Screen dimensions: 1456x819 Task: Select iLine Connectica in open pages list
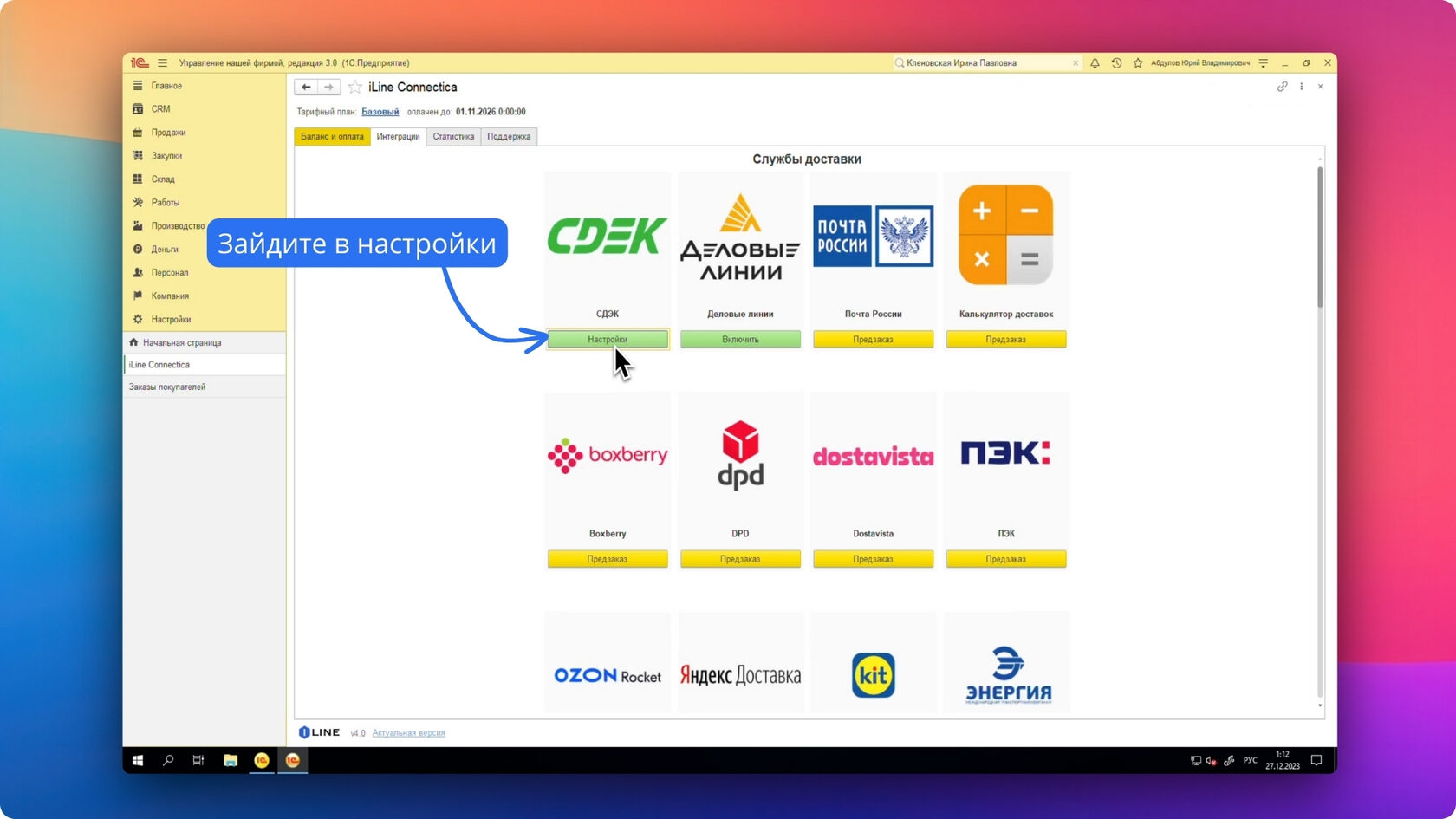[205, 365]
